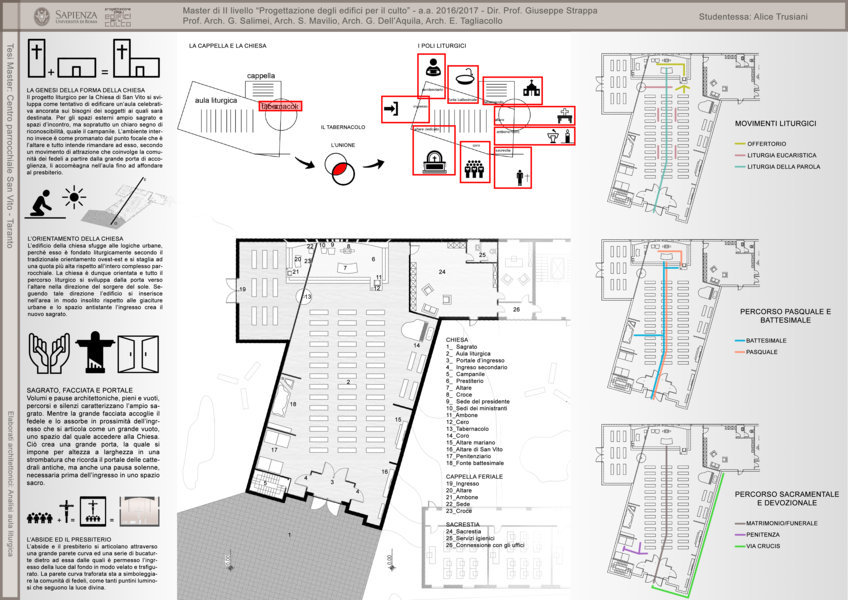Image resolution: width=848 pixels, height=600 pixels.
Task: Click 'LA GENESI DELLA FORMA DELLA CHIESA' heading
Action: click(86, 90)
